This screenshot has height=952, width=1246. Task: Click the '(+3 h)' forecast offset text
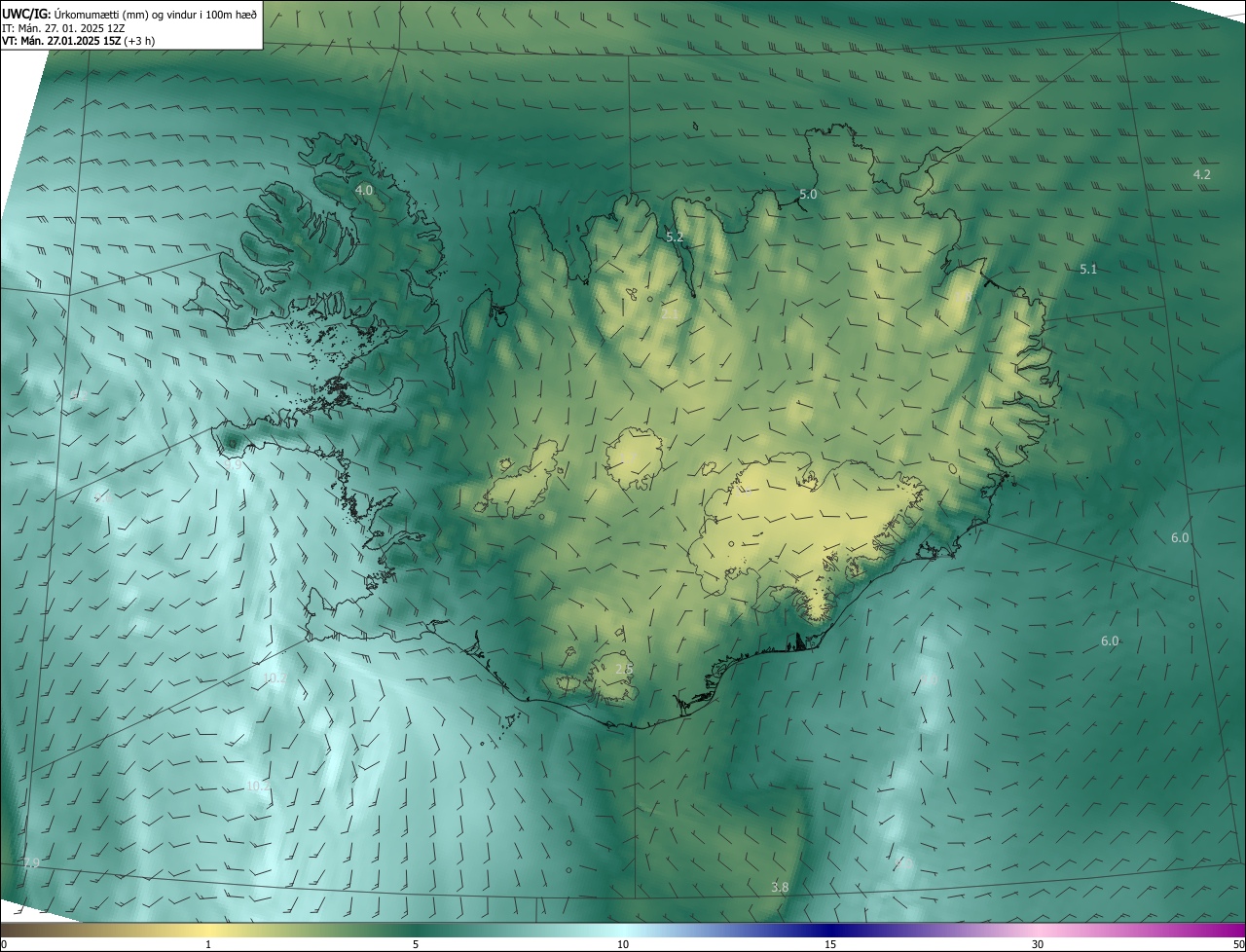[139, 41]
